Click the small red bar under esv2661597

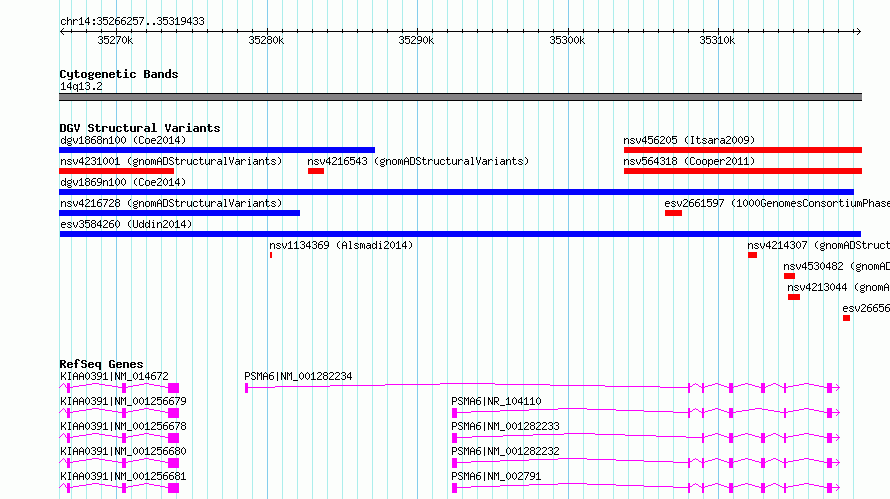(x=674, y=213)
